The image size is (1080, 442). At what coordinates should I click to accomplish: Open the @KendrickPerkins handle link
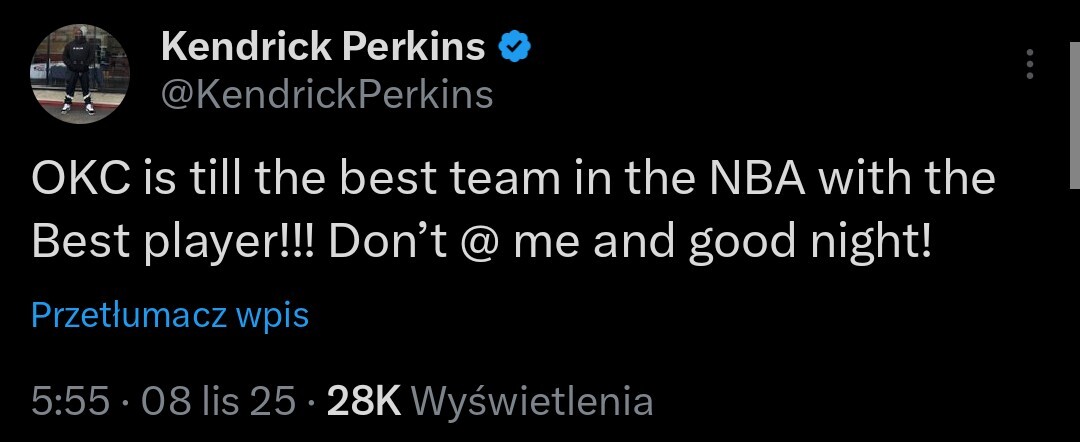326,94
